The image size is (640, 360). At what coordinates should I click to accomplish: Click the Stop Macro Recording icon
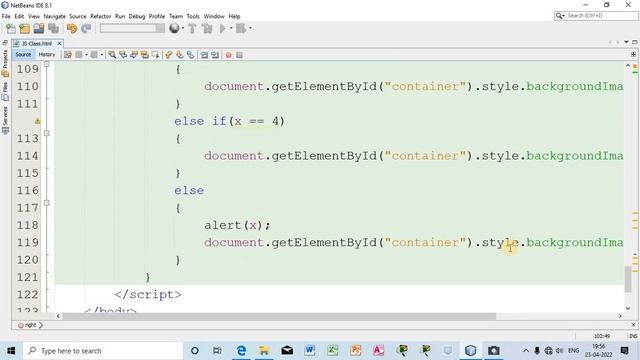pos(240,55)
